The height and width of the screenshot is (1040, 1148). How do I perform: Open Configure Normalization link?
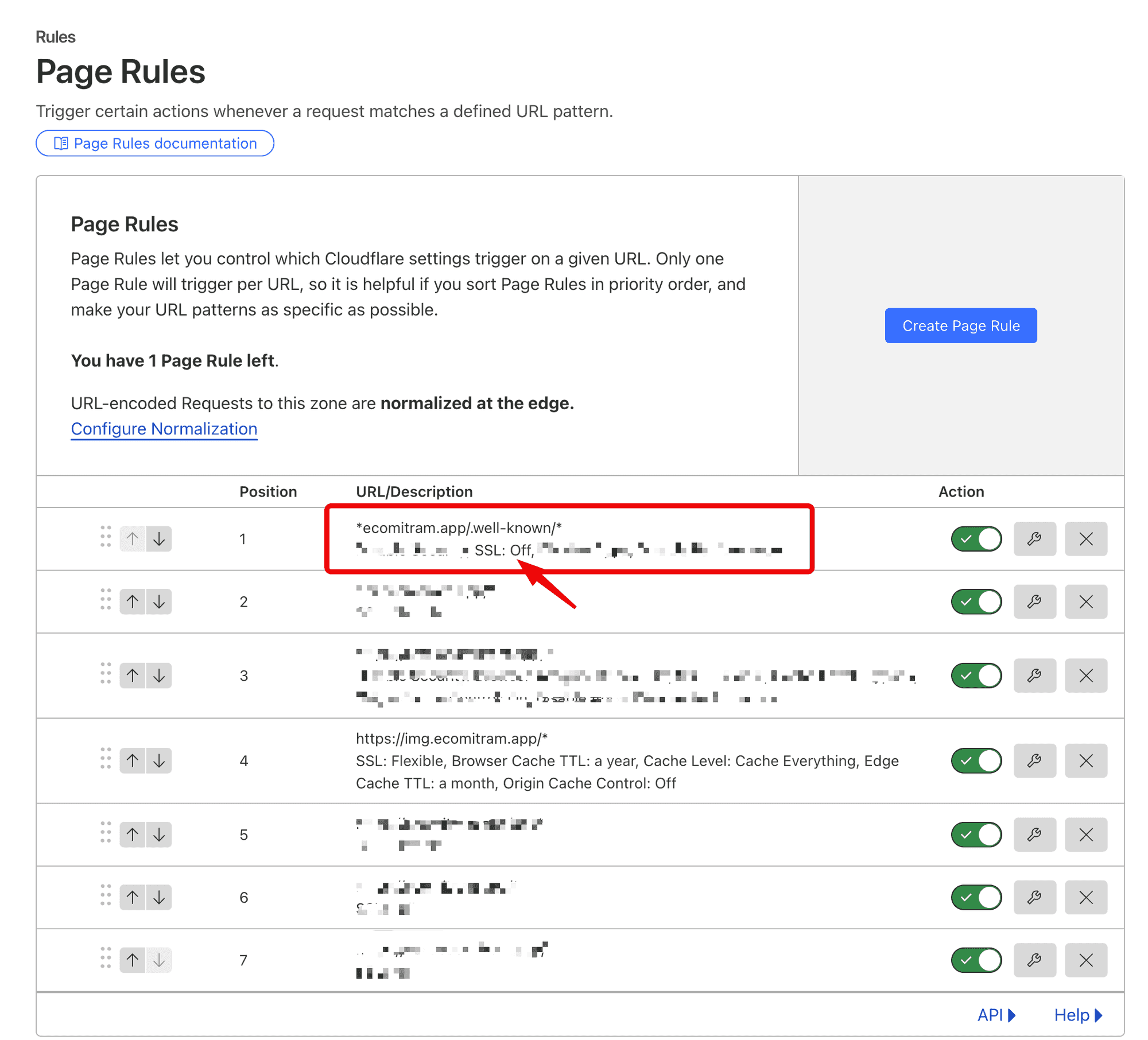click(164, 429)
